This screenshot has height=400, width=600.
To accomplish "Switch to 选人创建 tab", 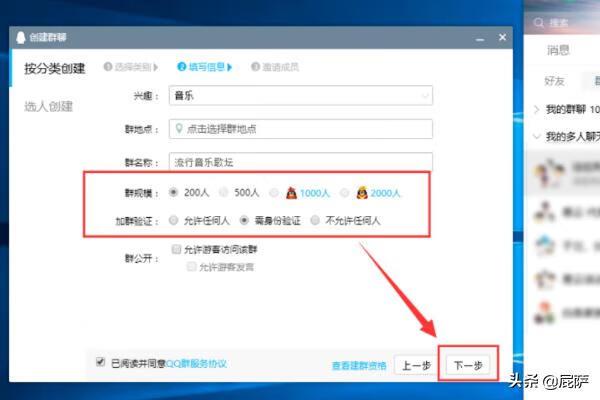I will coord(48,106).
